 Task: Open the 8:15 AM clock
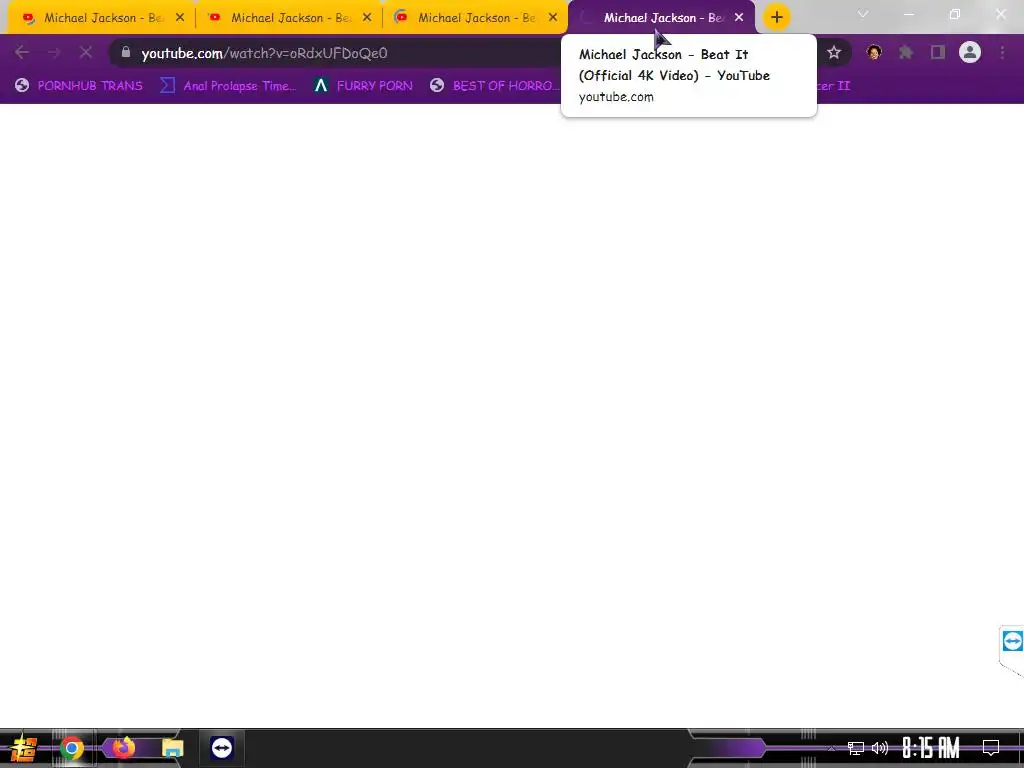(x=931, y=748)
